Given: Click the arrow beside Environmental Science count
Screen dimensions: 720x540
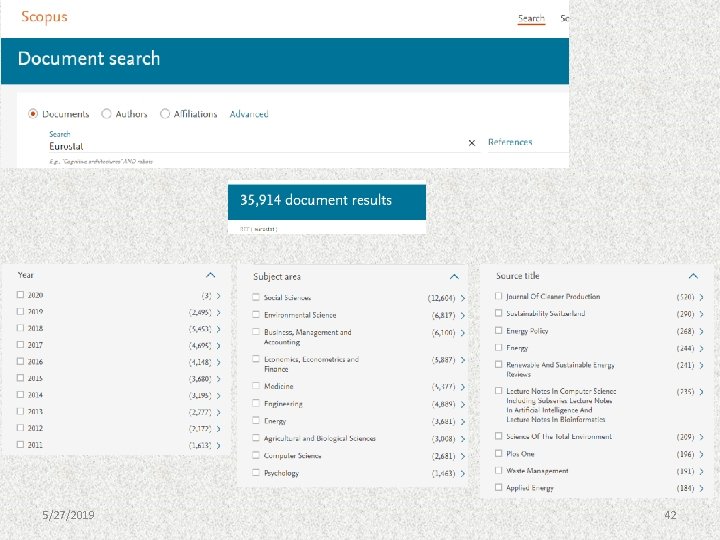Looking at the screenshot, I should tap(463, 315).
